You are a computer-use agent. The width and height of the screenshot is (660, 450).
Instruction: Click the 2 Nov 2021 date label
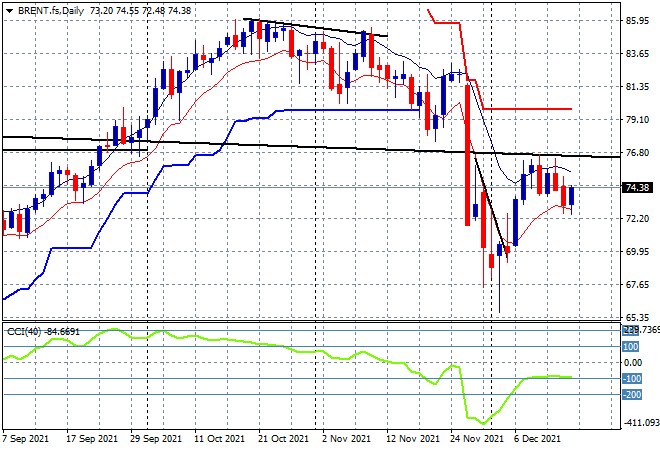coord(346,439)
